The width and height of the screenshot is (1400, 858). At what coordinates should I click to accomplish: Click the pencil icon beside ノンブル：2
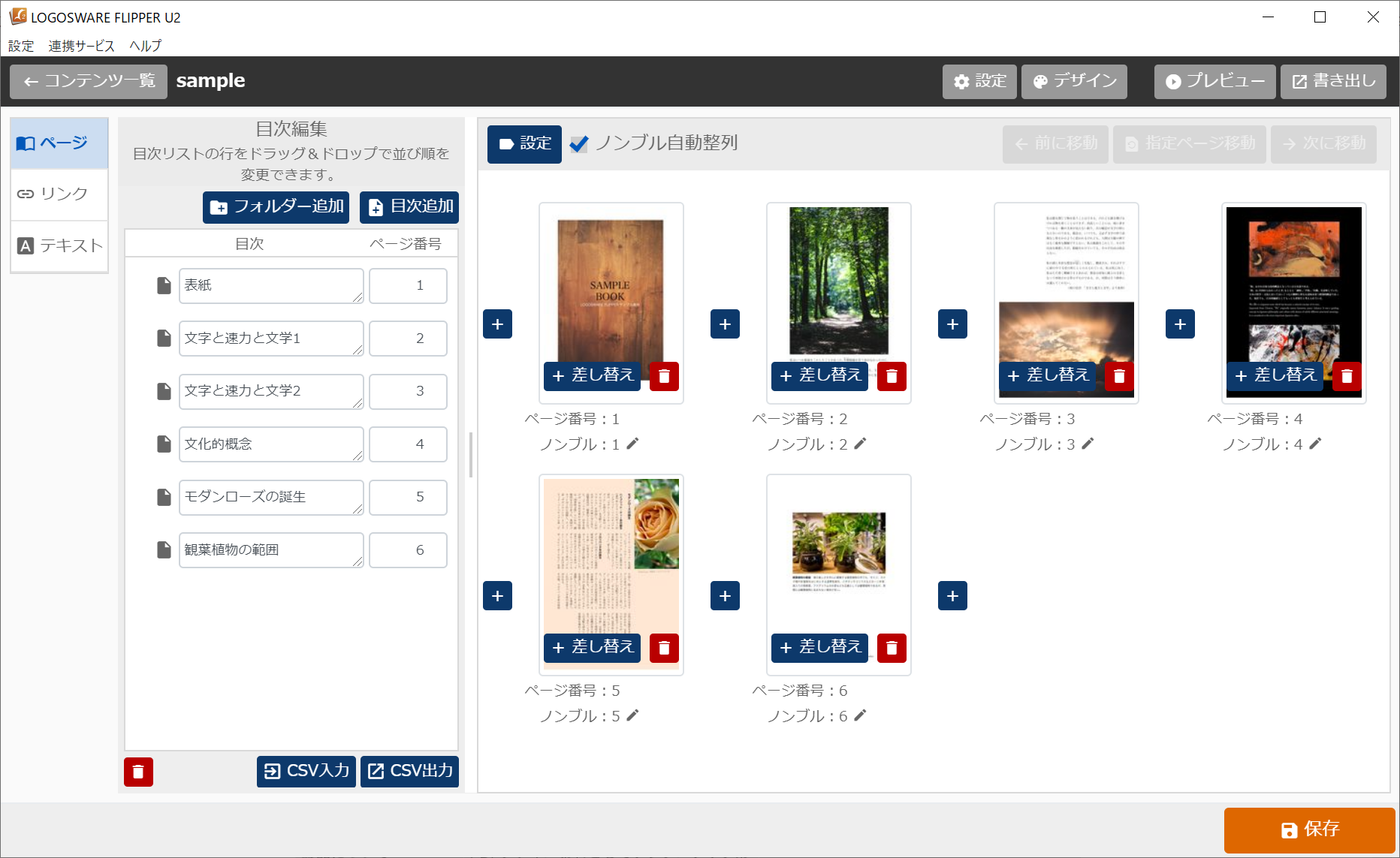click(861, 444)
